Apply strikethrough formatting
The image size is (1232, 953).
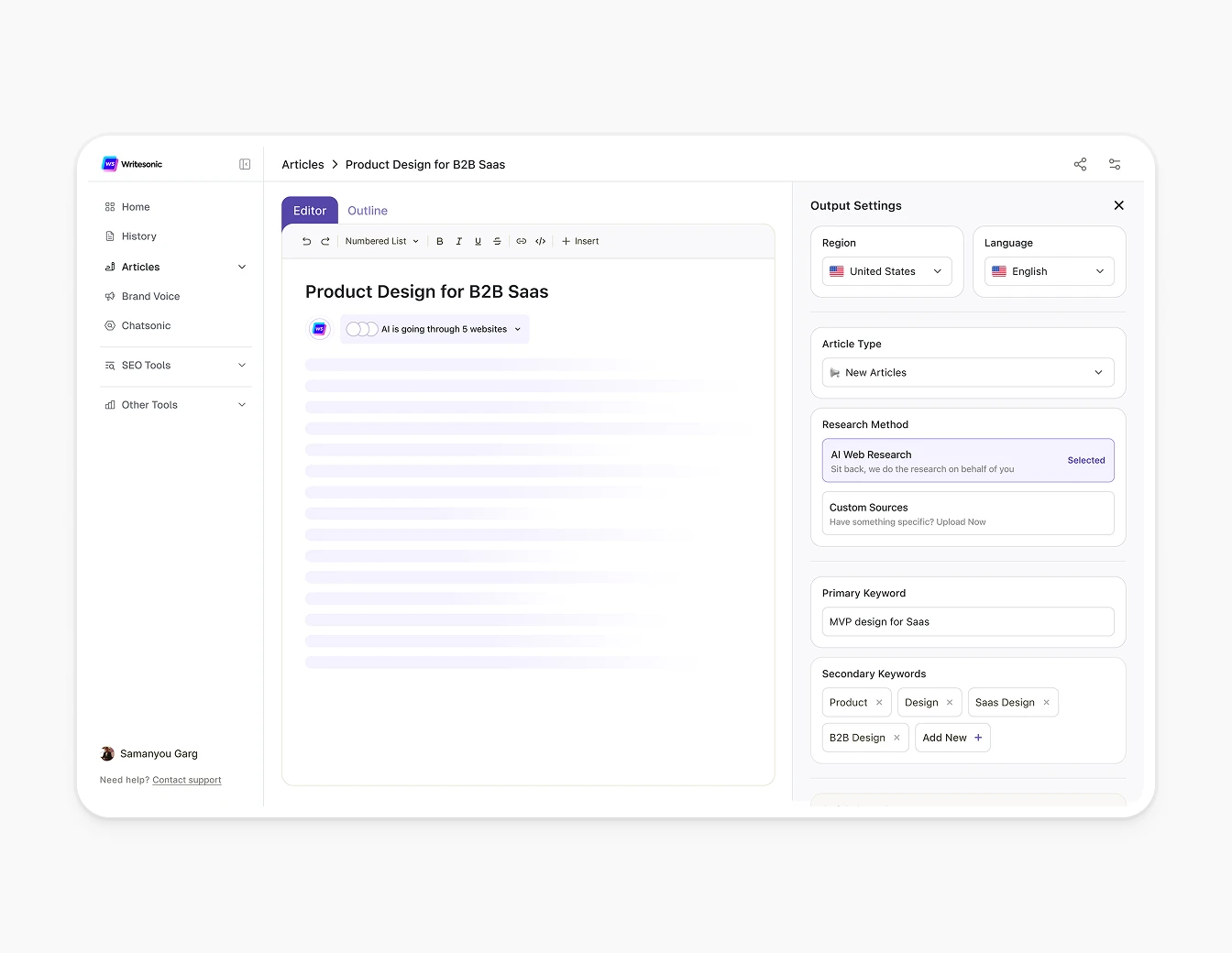coord(497,241)
